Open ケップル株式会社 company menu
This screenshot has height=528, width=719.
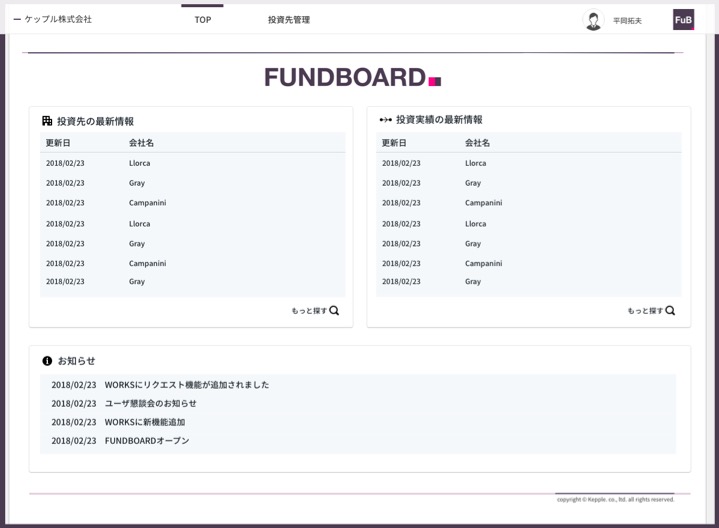pyautogui.click(x=53, y=19)
